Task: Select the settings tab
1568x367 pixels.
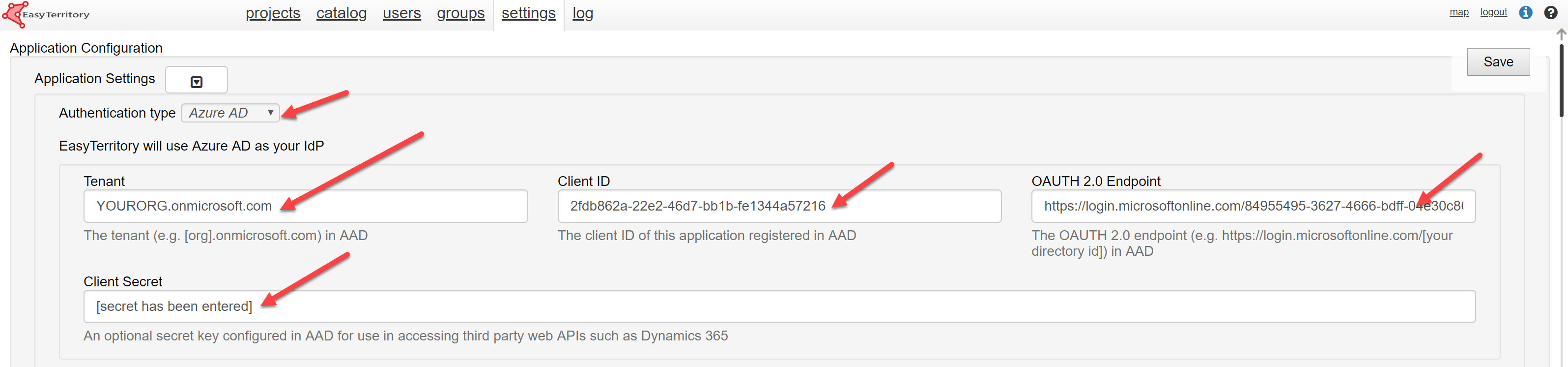Action: click(528, 13)
